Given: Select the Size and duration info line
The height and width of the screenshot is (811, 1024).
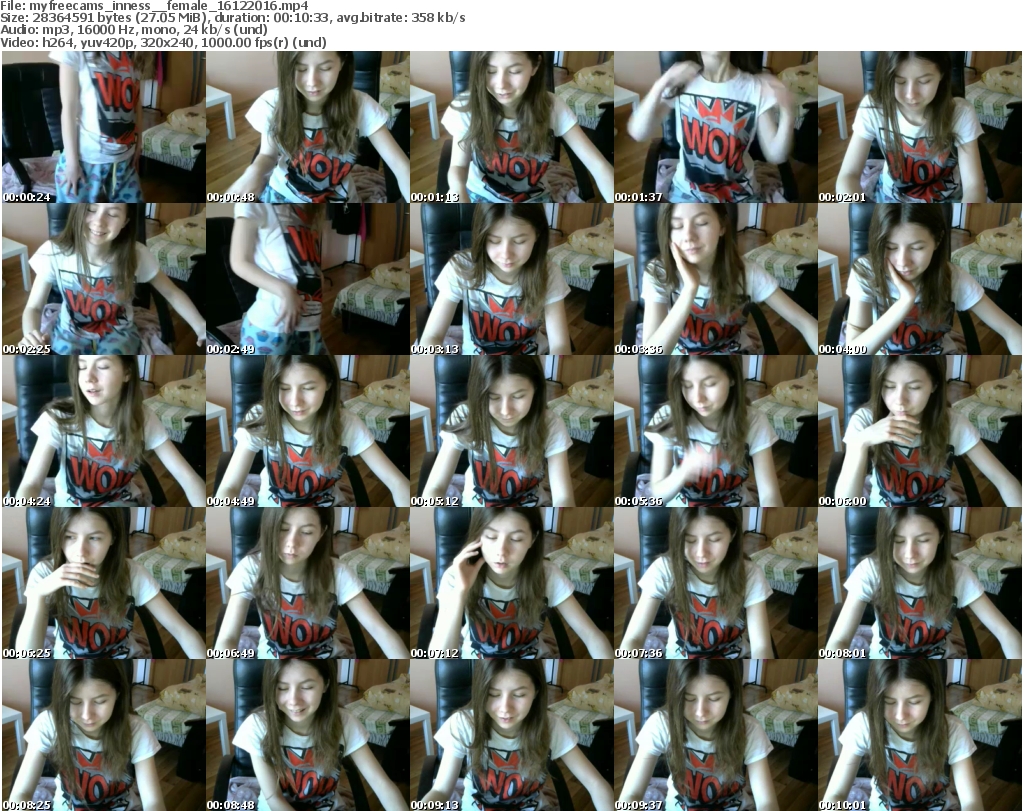Looking at the screenshot, I should [233, 18].
